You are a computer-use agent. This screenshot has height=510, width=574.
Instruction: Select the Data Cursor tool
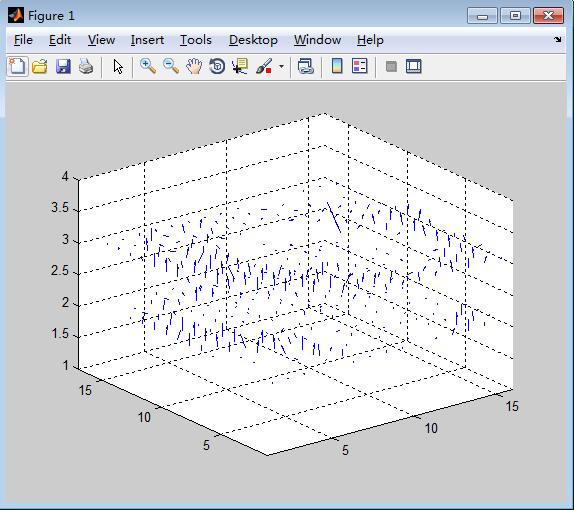[x=240, y=67]
